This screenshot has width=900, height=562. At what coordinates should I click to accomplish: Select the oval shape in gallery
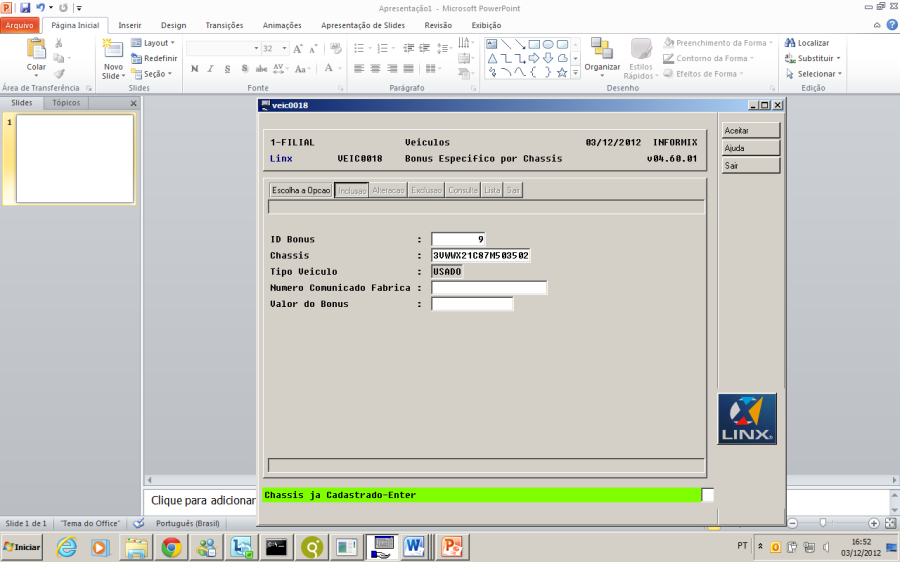tap(548, 44)
